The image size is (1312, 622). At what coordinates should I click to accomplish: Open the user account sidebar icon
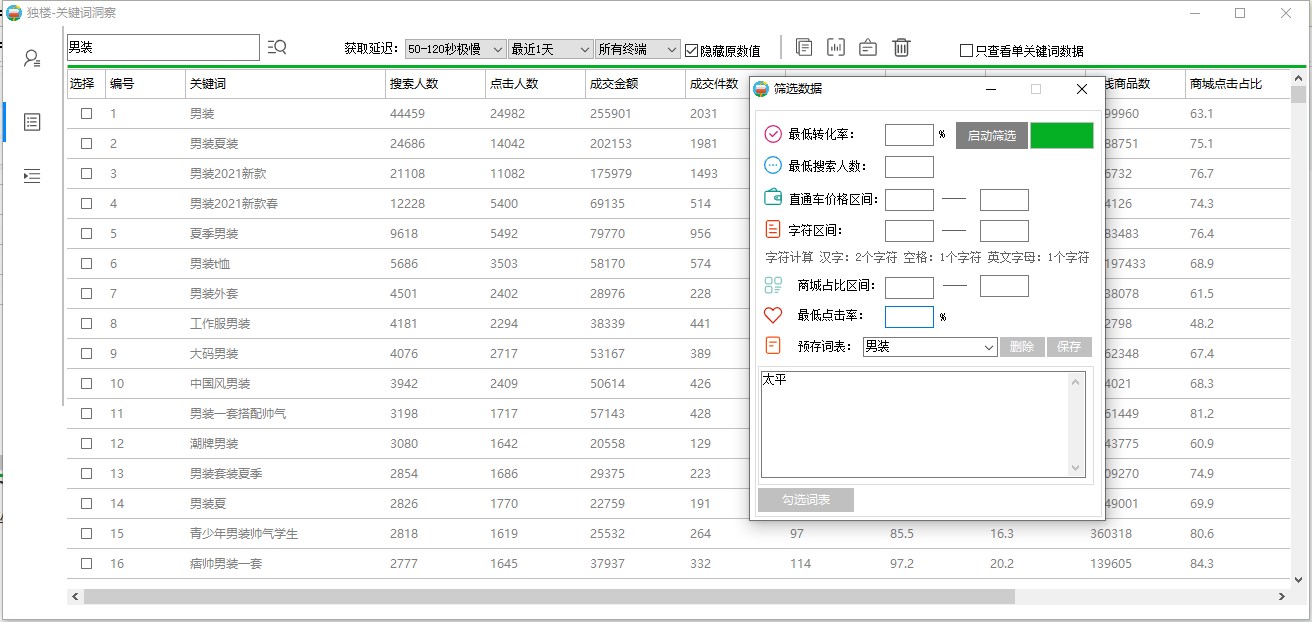[32, 58]
